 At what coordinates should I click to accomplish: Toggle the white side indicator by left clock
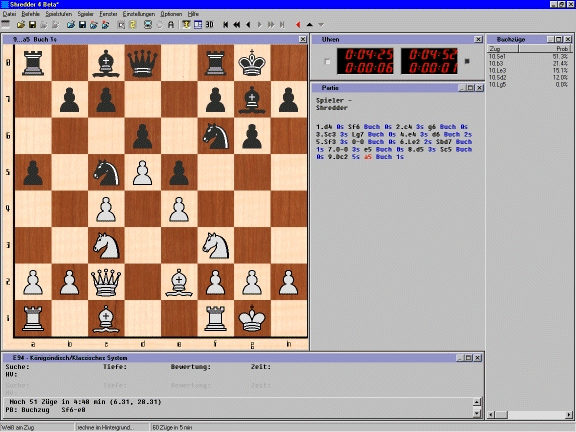(x=328, y=62)
